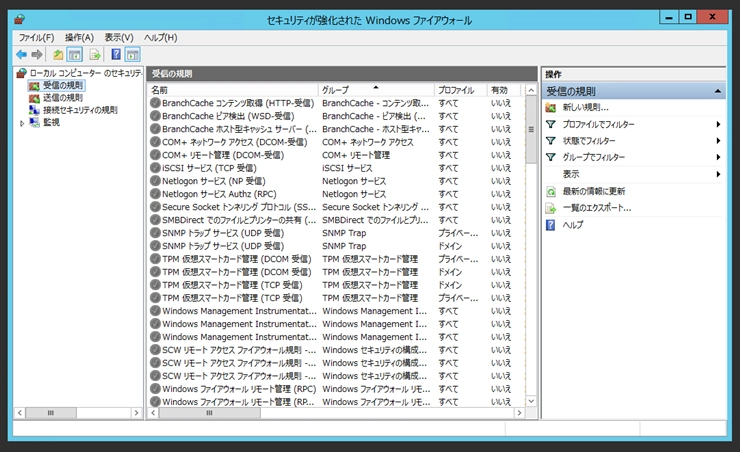
Task: Click the Export list toolbar icon
Action: pyautogui.click(x=95, y=55)
